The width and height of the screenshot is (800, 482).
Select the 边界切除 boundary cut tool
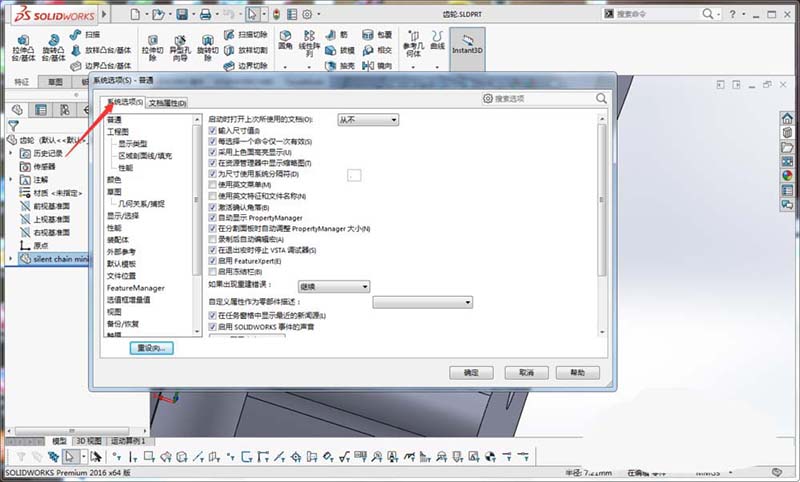(x=245, y=65)
